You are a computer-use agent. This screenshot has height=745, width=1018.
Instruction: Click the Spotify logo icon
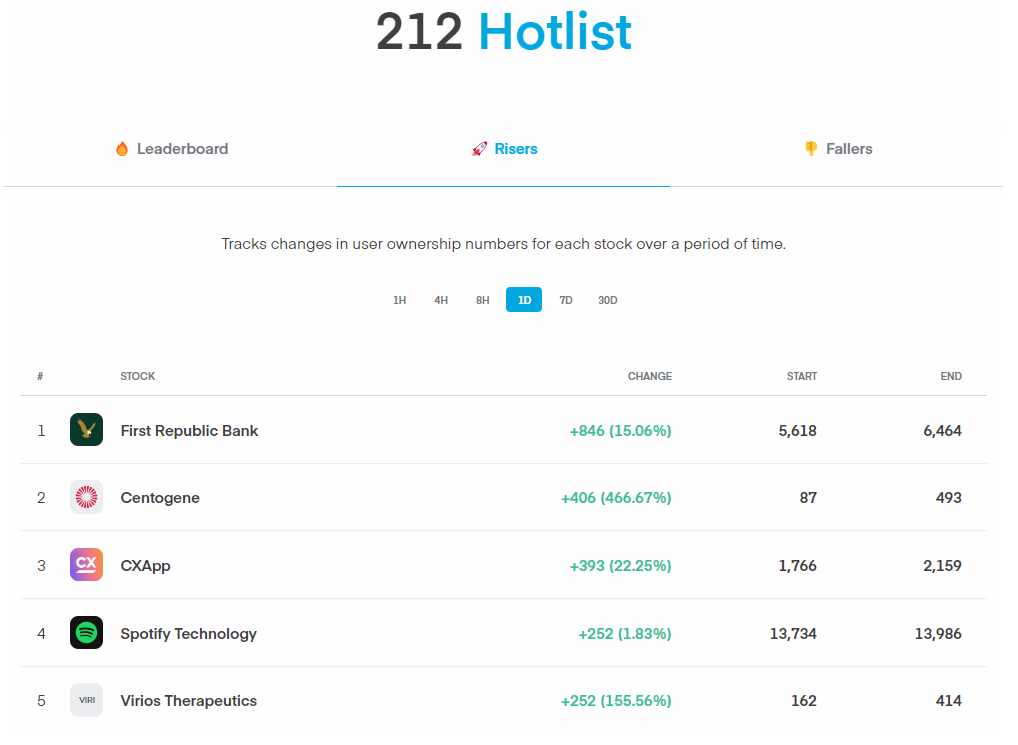(86, 633)
